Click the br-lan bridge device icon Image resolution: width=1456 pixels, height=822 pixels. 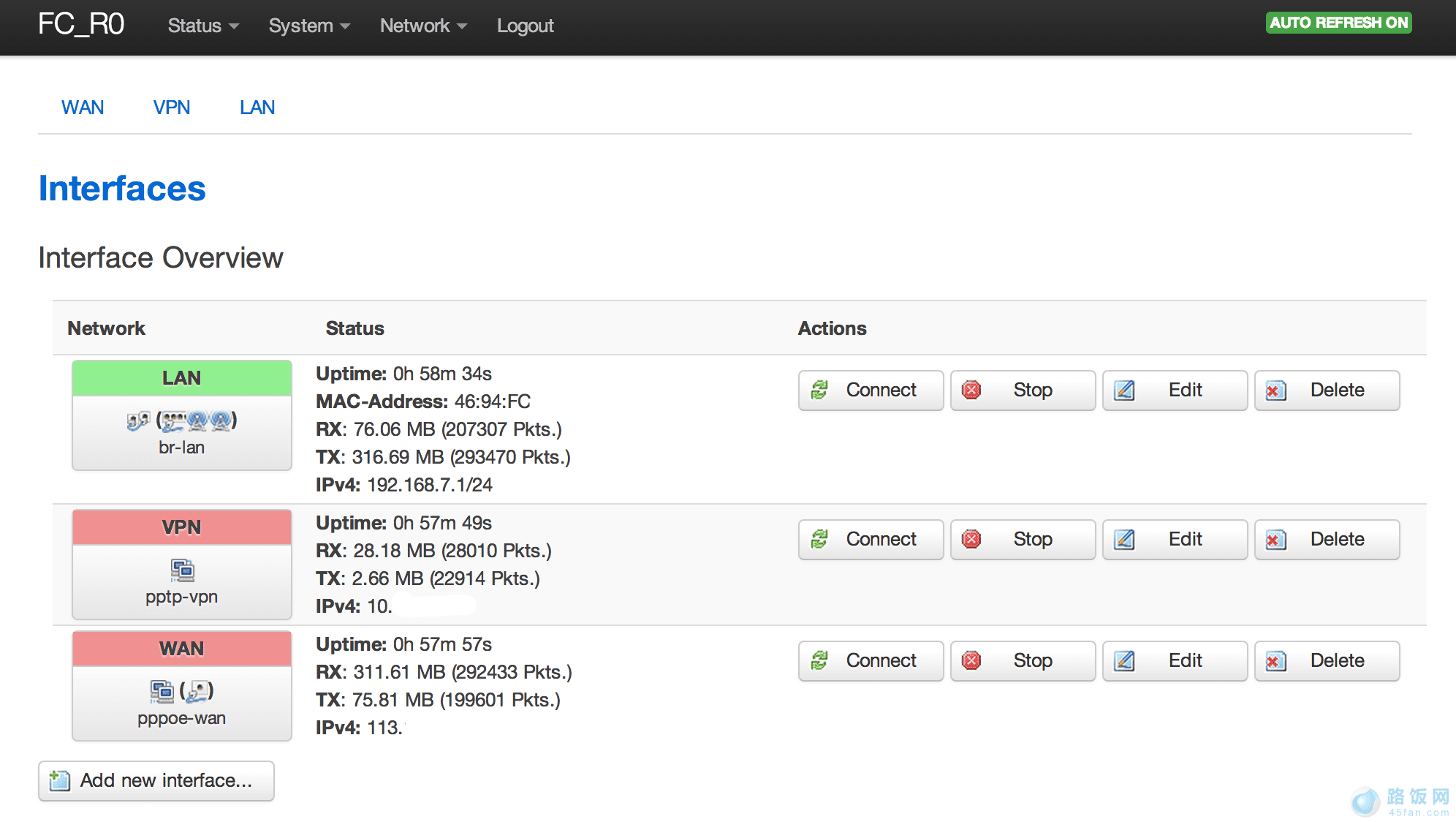pyautogui.click(x=137, y=421)
